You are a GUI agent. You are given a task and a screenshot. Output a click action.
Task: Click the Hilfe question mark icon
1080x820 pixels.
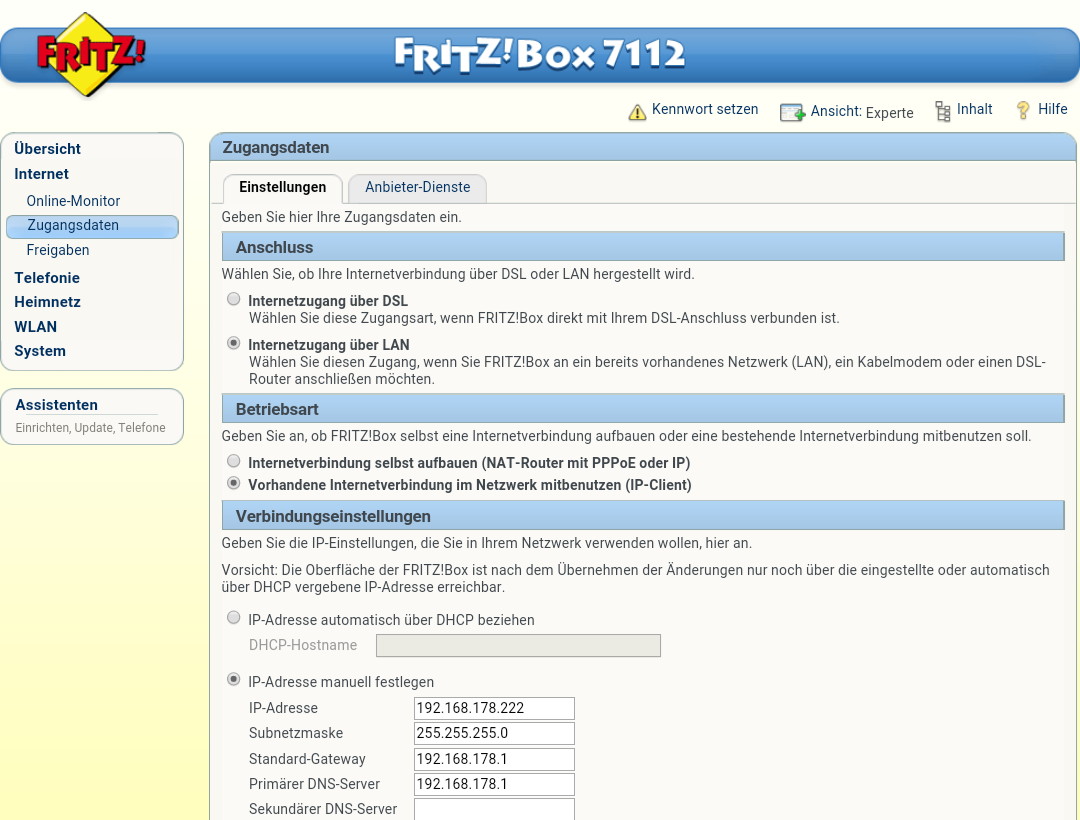coord(1023,110)
